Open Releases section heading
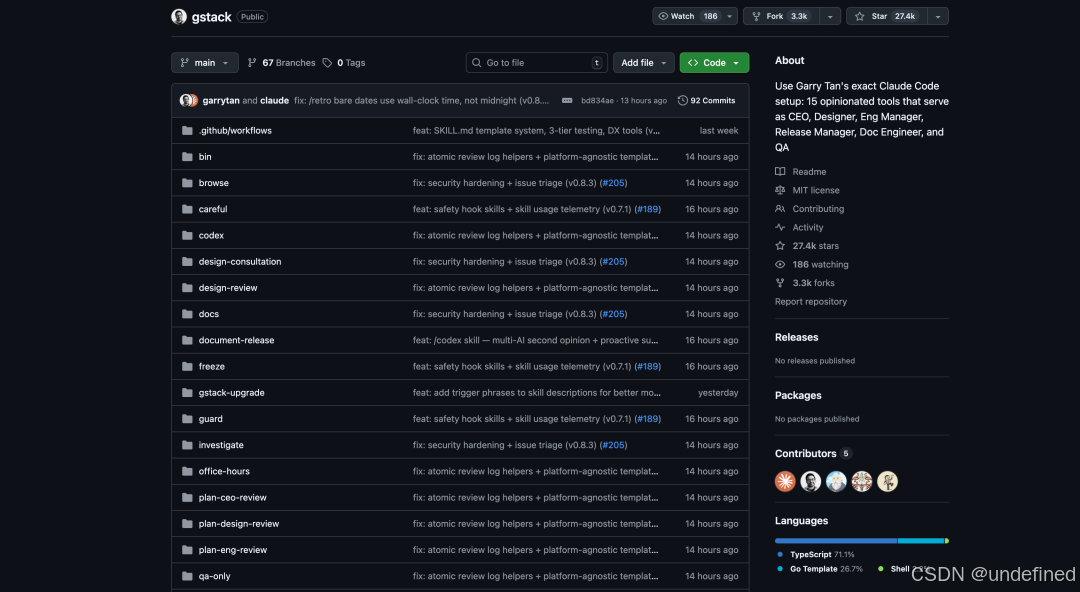 (x=796, y=337)
